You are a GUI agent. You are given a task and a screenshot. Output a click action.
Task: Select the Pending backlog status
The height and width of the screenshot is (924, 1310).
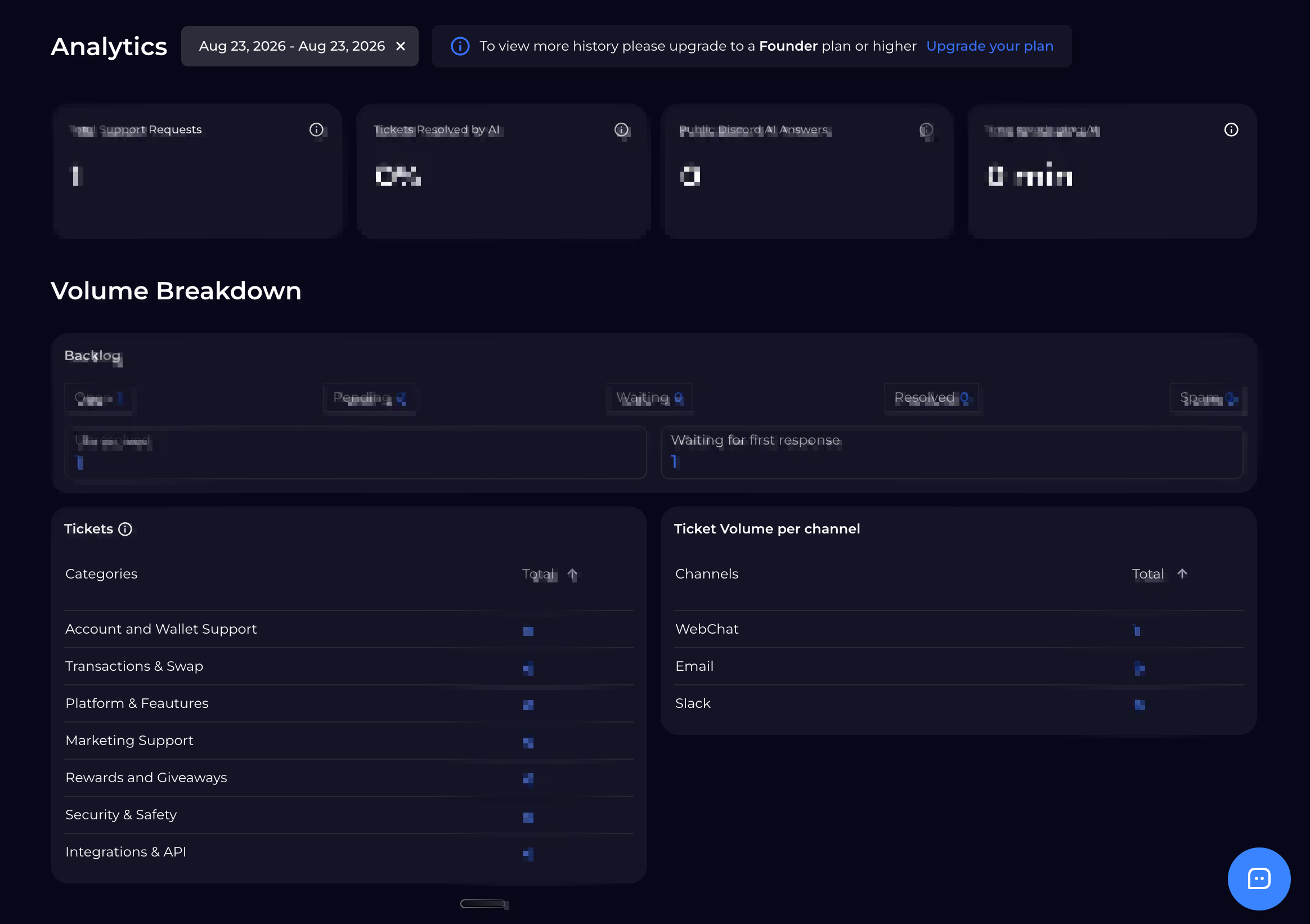369,397
